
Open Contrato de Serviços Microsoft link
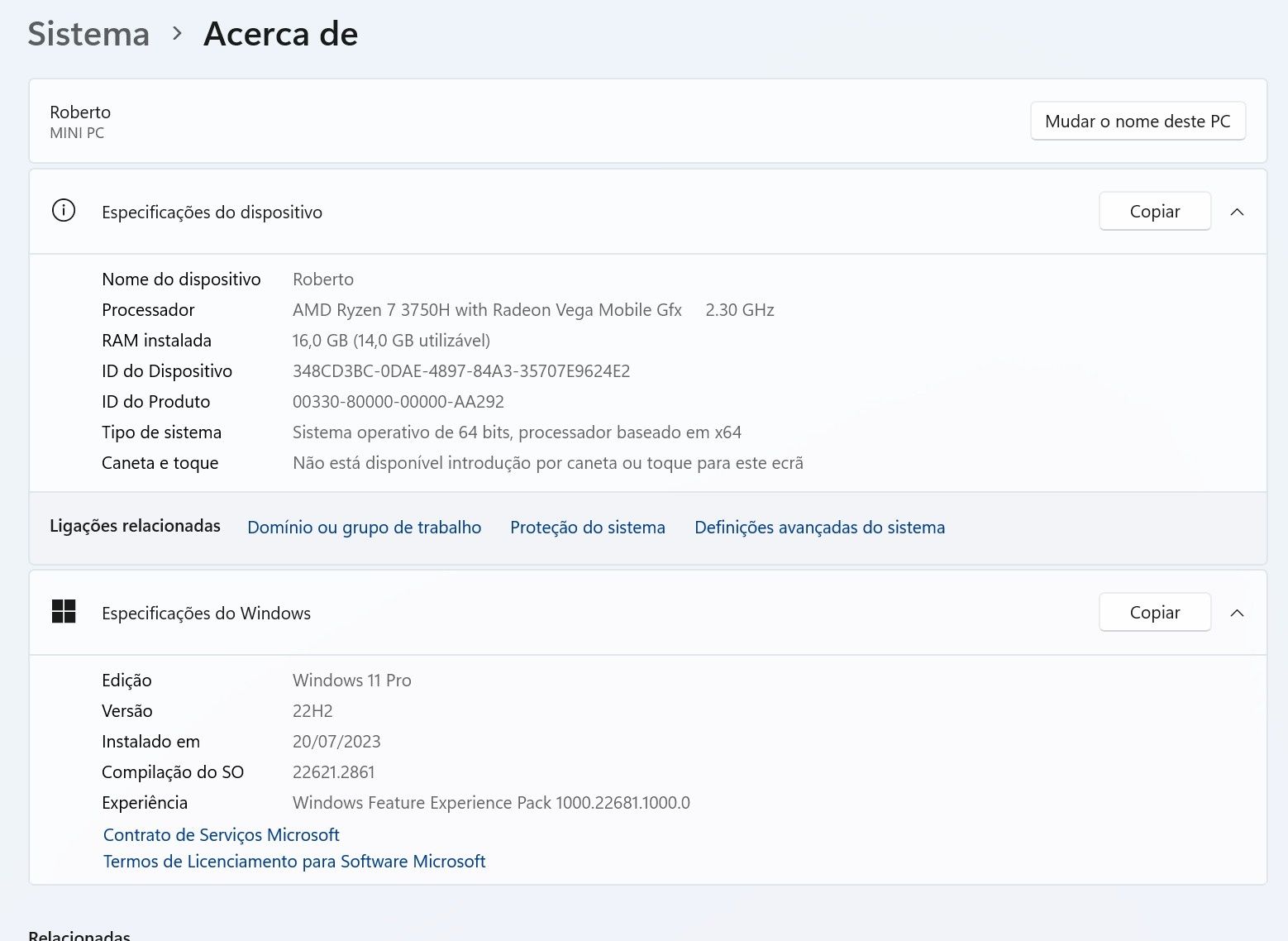point(221,835)
